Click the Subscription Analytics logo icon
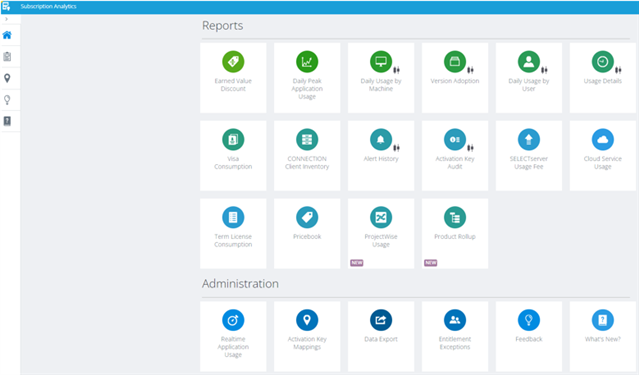639x375 pixels. click(x=6, y=7)
